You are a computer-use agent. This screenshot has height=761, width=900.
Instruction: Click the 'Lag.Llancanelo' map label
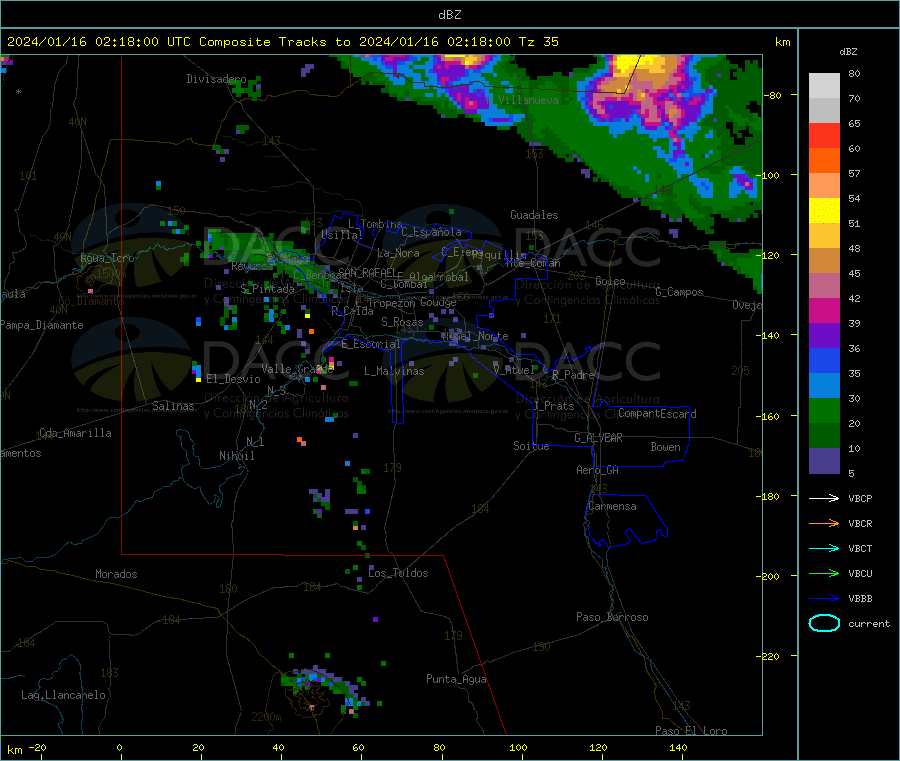pos(63,696)
